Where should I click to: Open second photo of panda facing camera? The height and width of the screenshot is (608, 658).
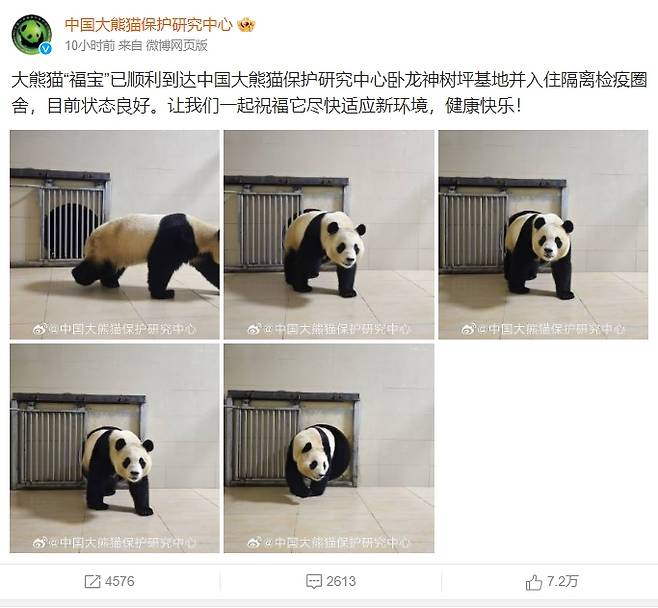[x=329, y=235]
